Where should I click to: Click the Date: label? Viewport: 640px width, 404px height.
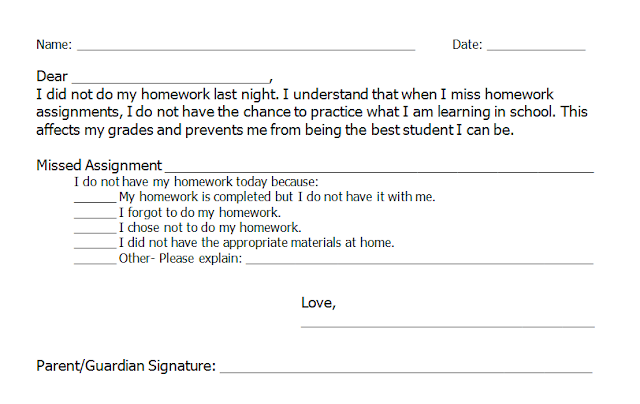click(x=467, y=45)
